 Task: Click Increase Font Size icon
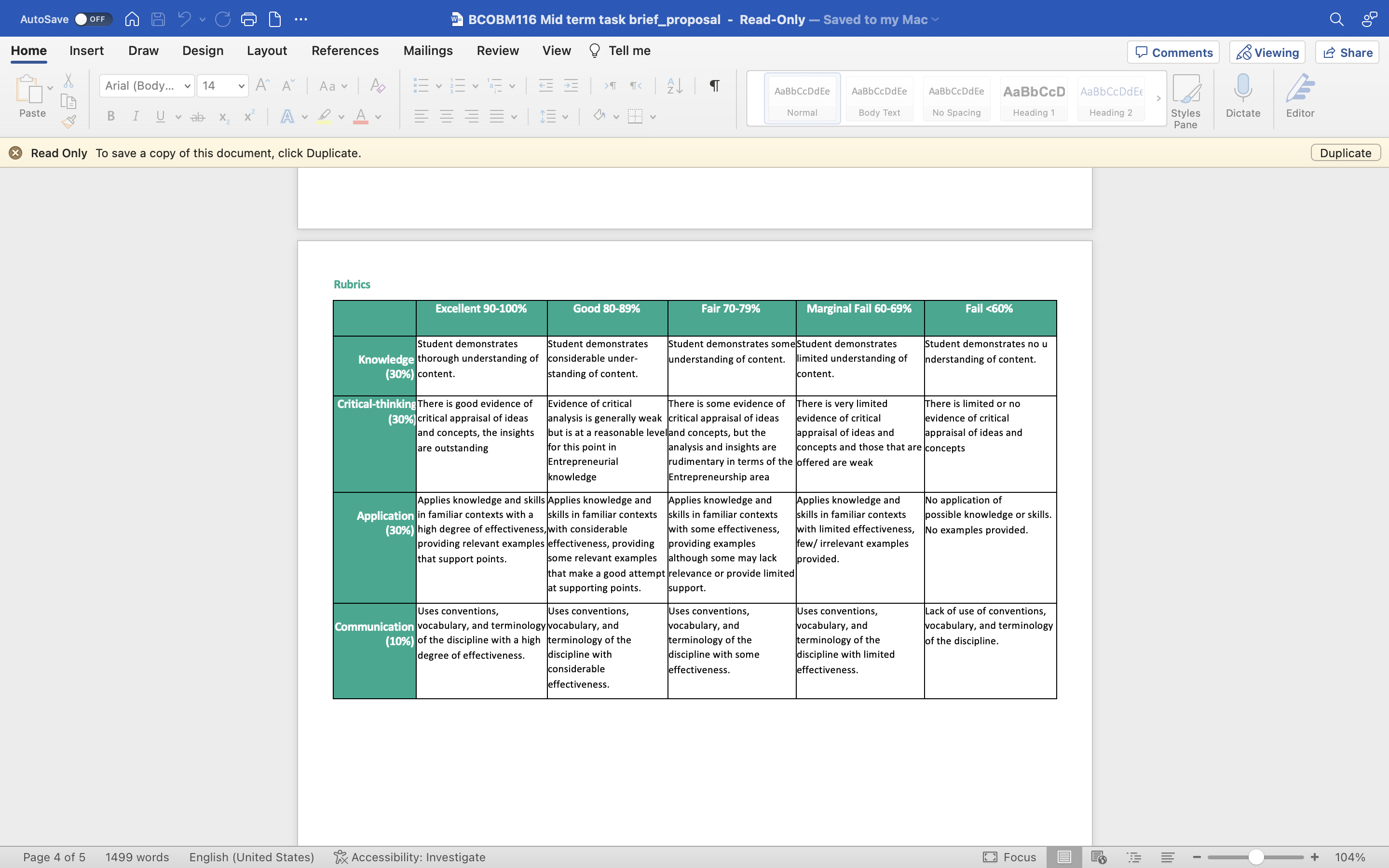(x=262, y=85)
